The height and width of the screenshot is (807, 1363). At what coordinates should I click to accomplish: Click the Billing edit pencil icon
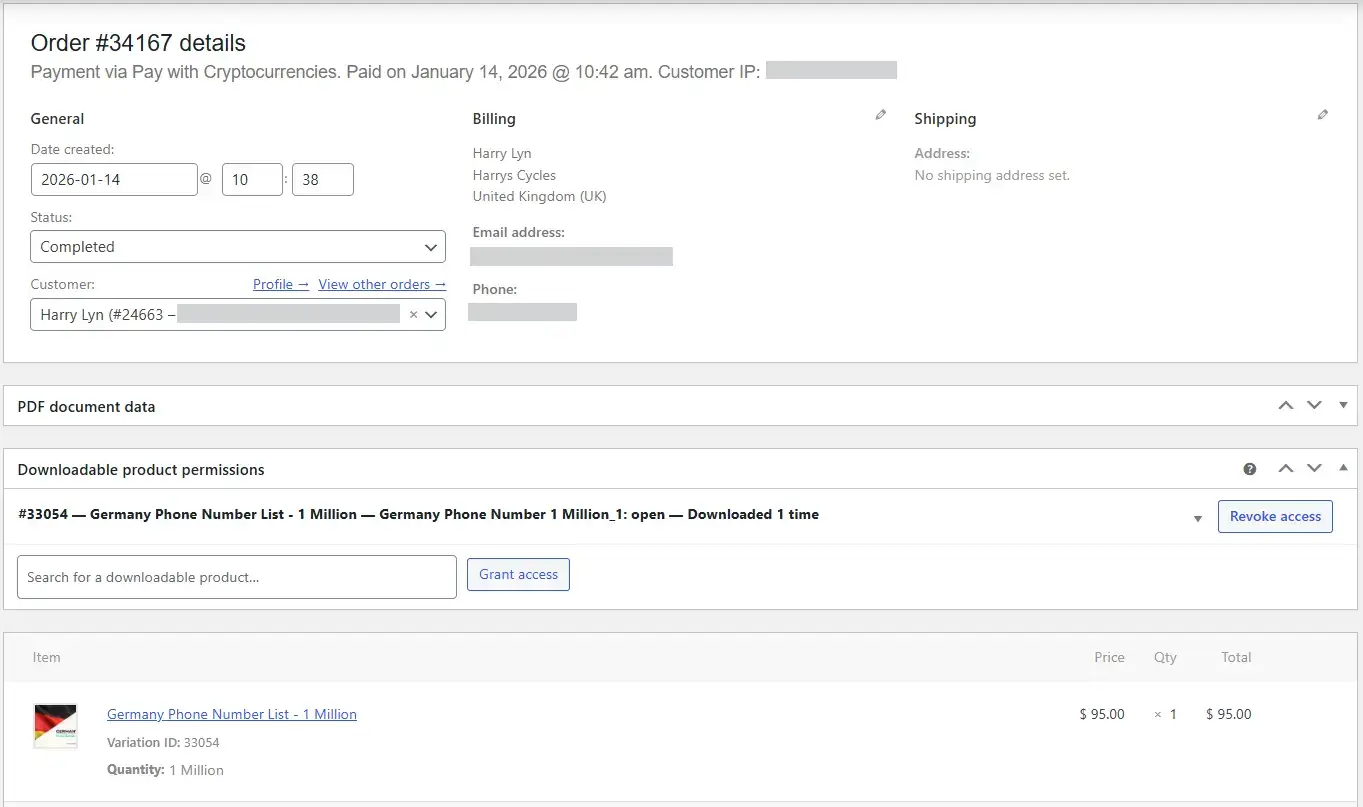click(880, 116)
